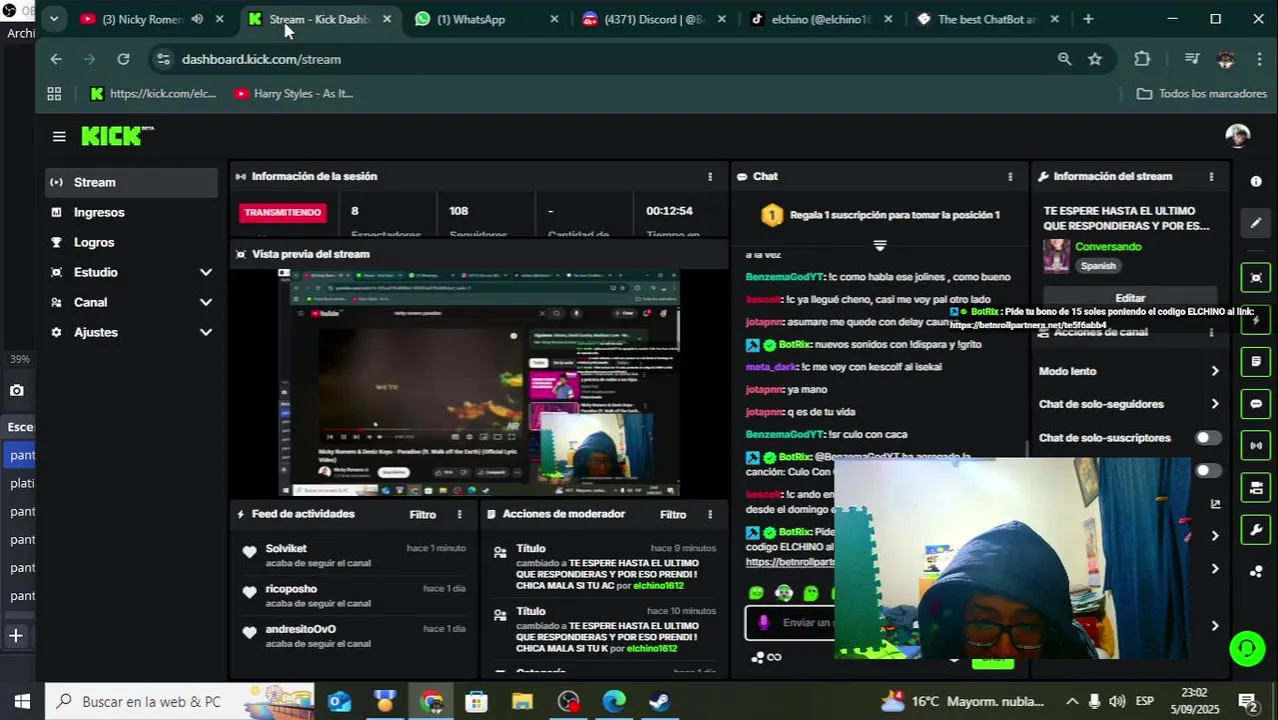This screenshot has height=720, width=1278.
Task: Click the Kick logo
Action: [117, 136]
